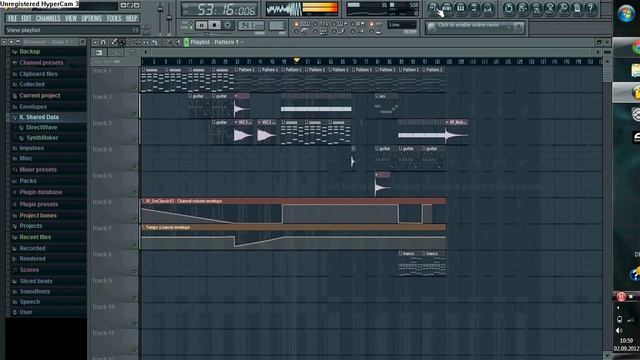
Task: Click to enable online news button
Action: click(475, 27)
